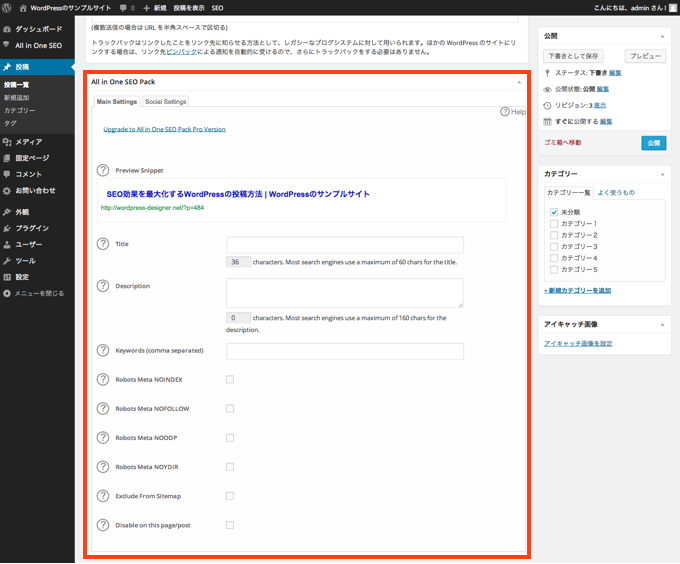Screen dimensions: 680x564
Task: Collapse the 公開 publish panel
Action: (x=662, y=36)
